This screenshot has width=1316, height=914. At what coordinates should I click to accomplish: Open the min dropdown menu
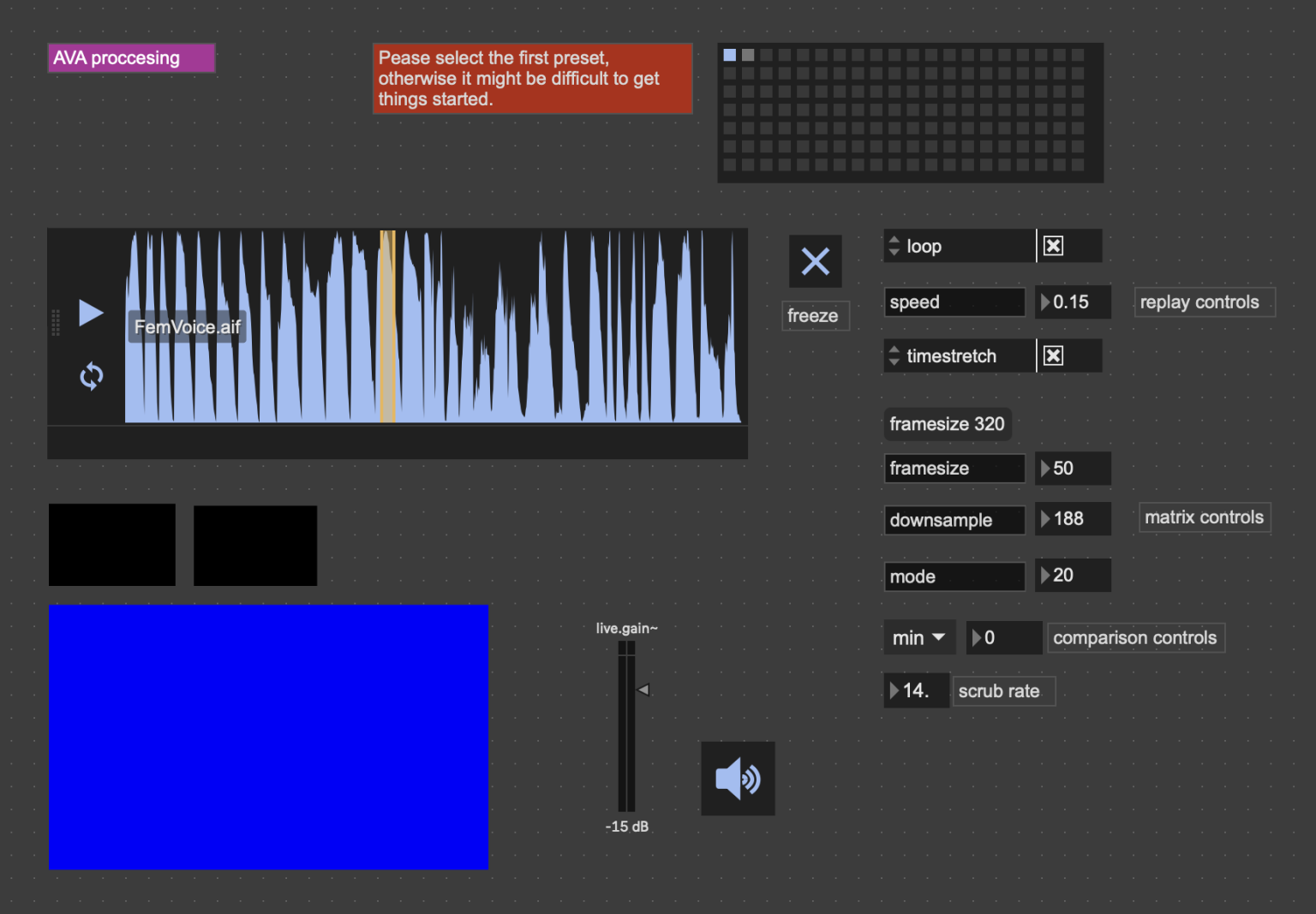(919, 637)
